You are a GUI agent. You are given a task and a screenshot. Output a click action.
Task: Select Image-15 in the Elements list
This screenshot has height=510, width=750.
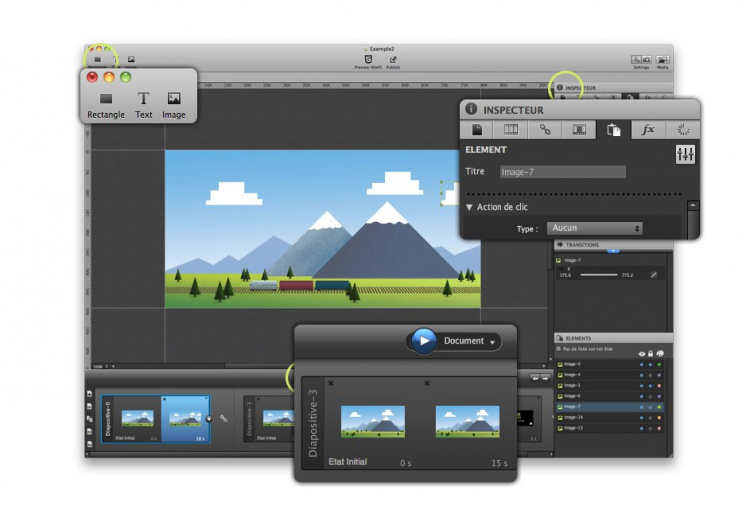click(610, 428)
